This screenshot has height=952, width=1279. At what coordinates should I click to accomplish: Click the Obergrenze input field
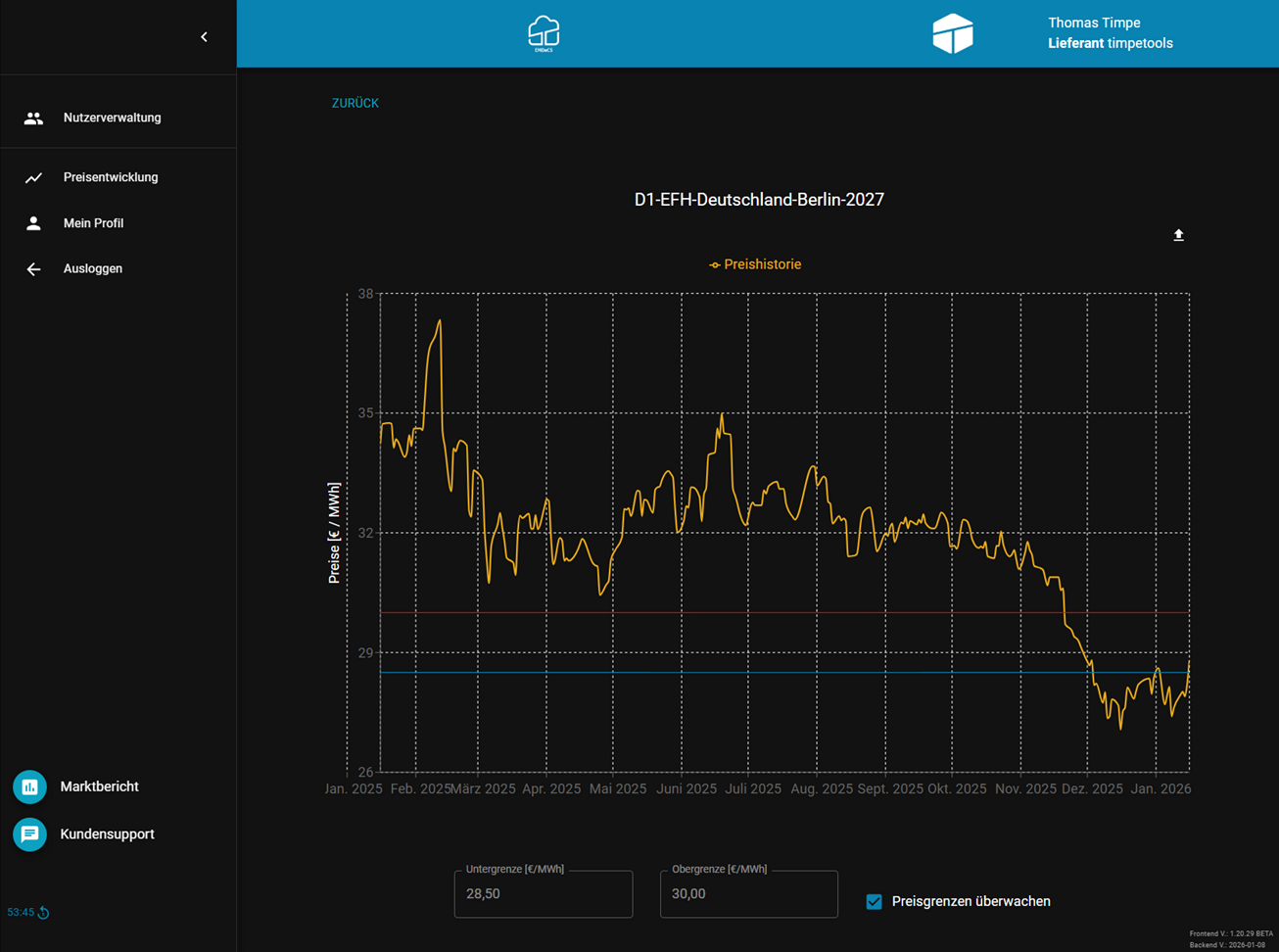[748, 894]
